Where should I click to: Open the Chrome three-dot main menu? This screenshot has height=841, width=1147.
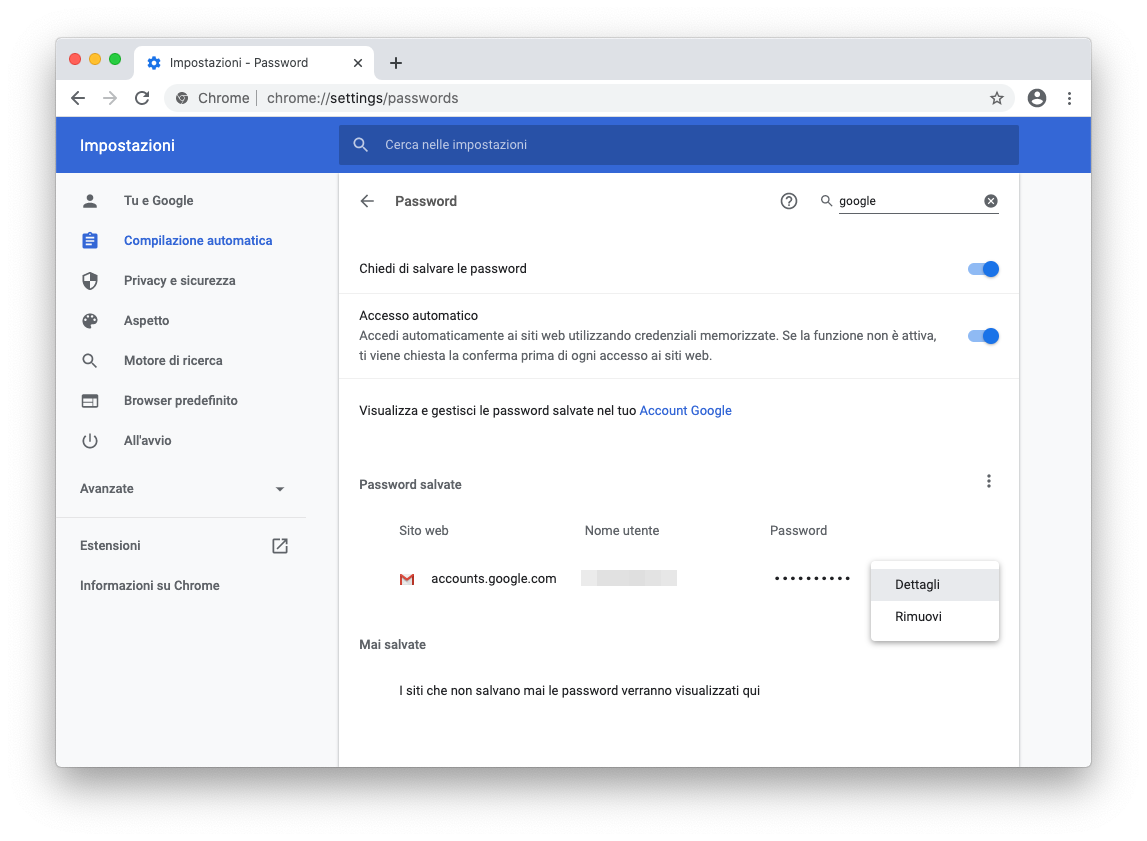pos(1069,98)
